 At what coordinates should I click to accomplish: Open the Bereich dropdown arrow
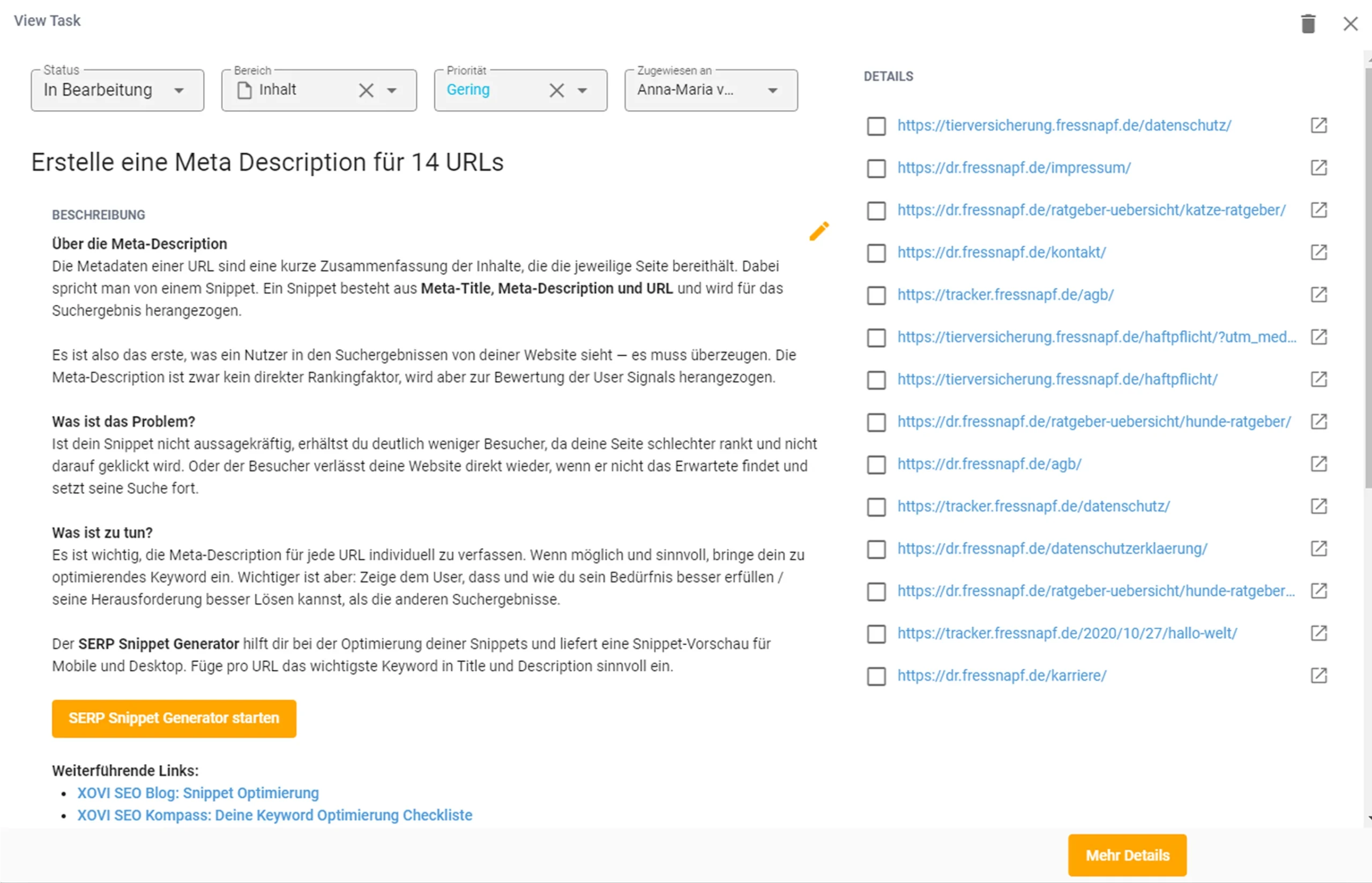coord(392,91)
